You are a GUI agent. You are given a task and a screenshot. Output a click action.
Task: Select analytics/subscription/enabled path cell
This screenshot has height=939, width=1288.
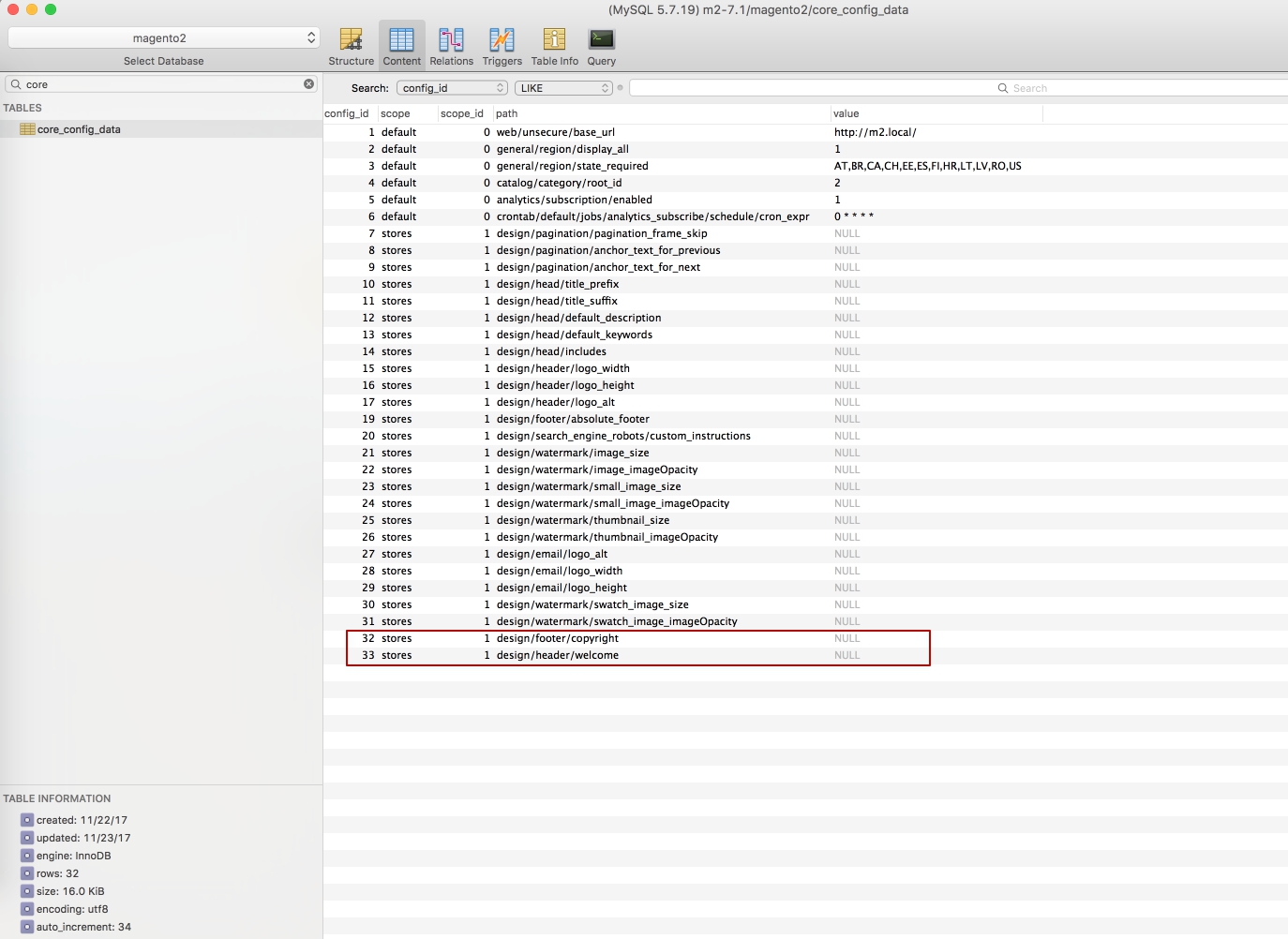tap(575, 200)
